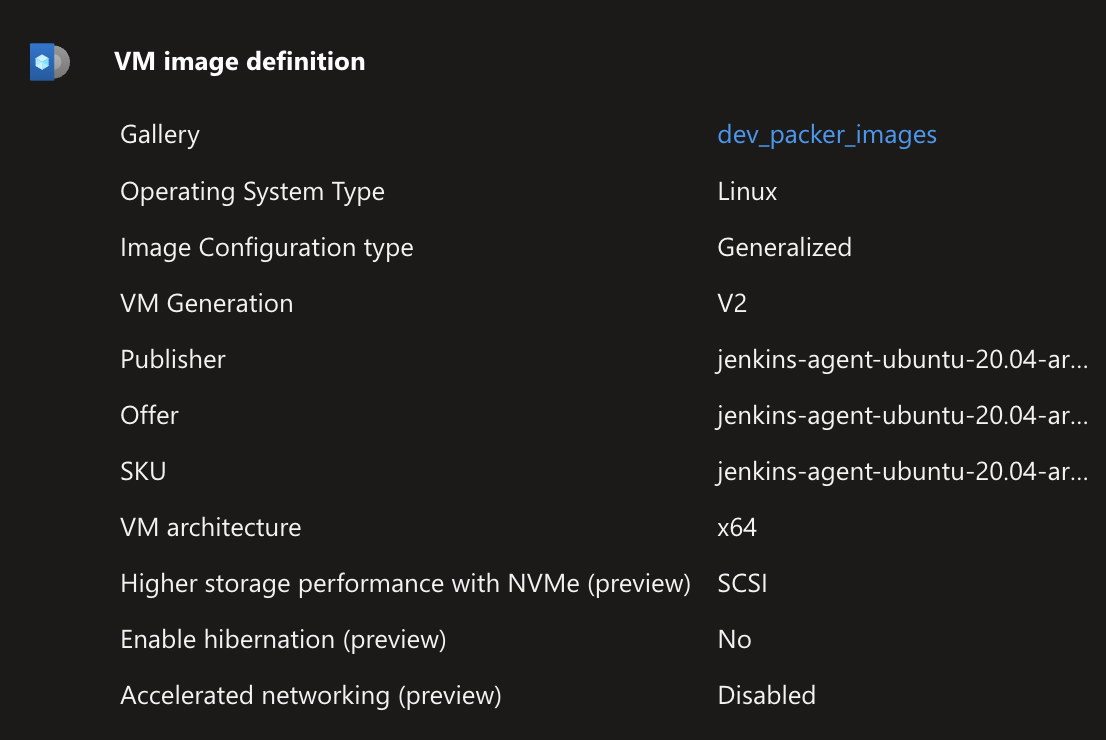Viewport: 1106px width, 740px height.
Task: Open the dev_packer_images gallery link
Action: pyautogui.click(x=827, y=134)
